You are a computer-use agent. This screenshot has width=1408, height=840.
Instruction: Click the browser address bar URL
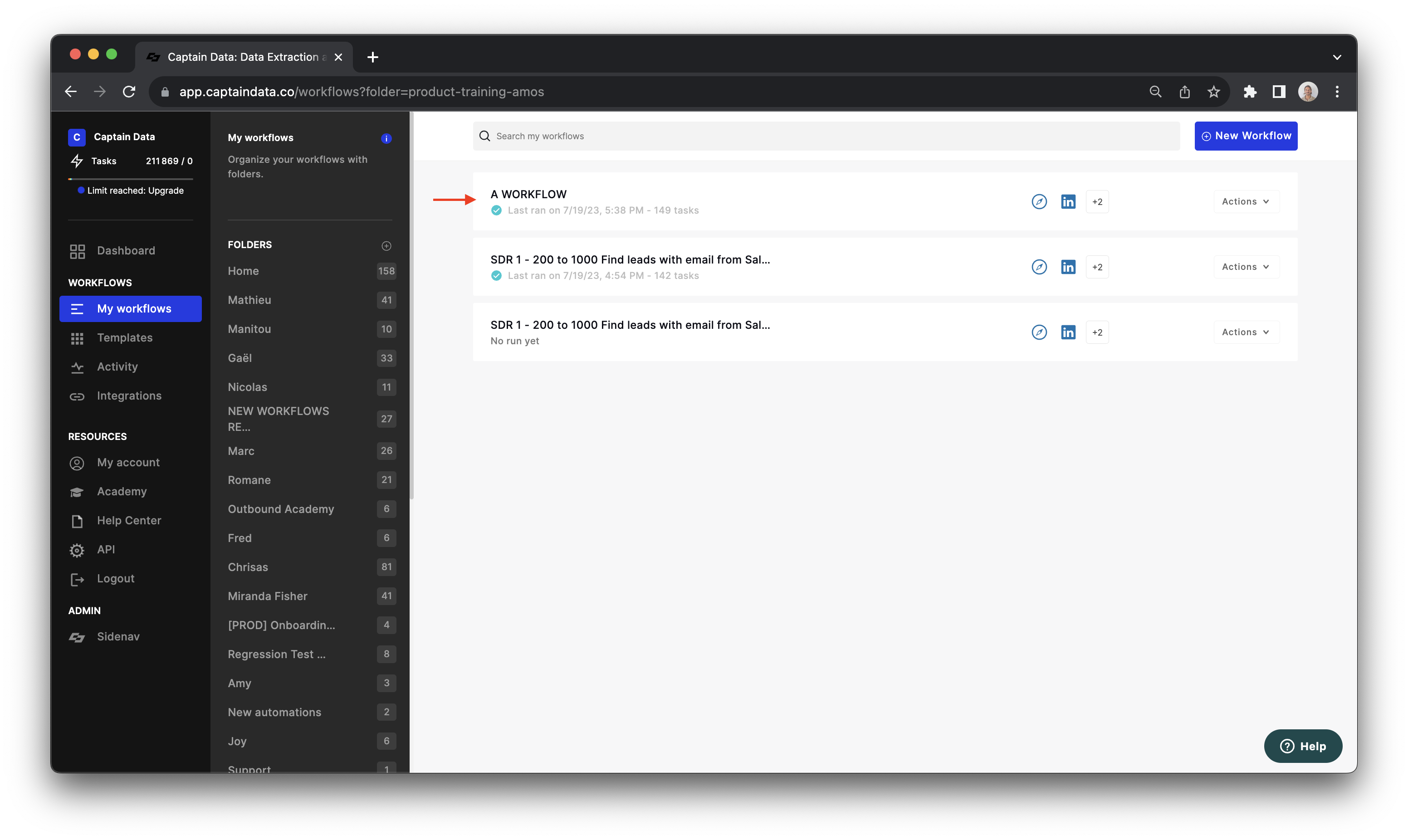(362, 92)
